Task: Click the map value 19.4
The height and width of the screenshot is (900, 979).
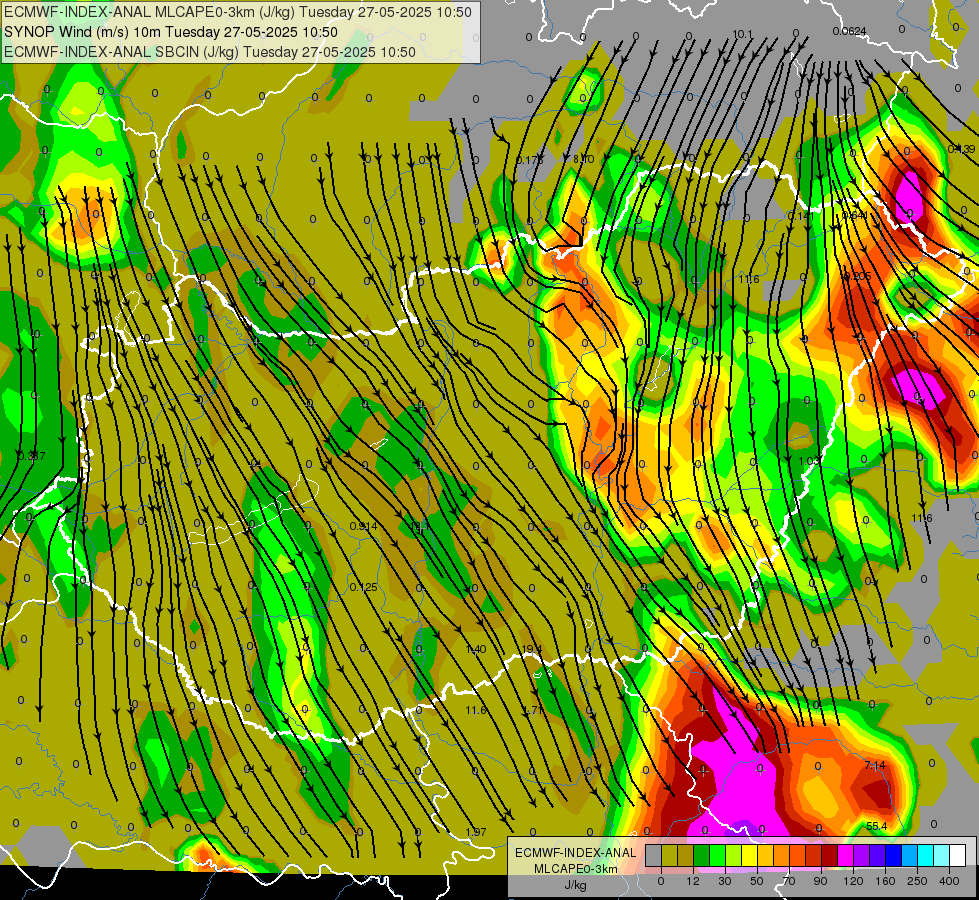Action: pos(531,650)
